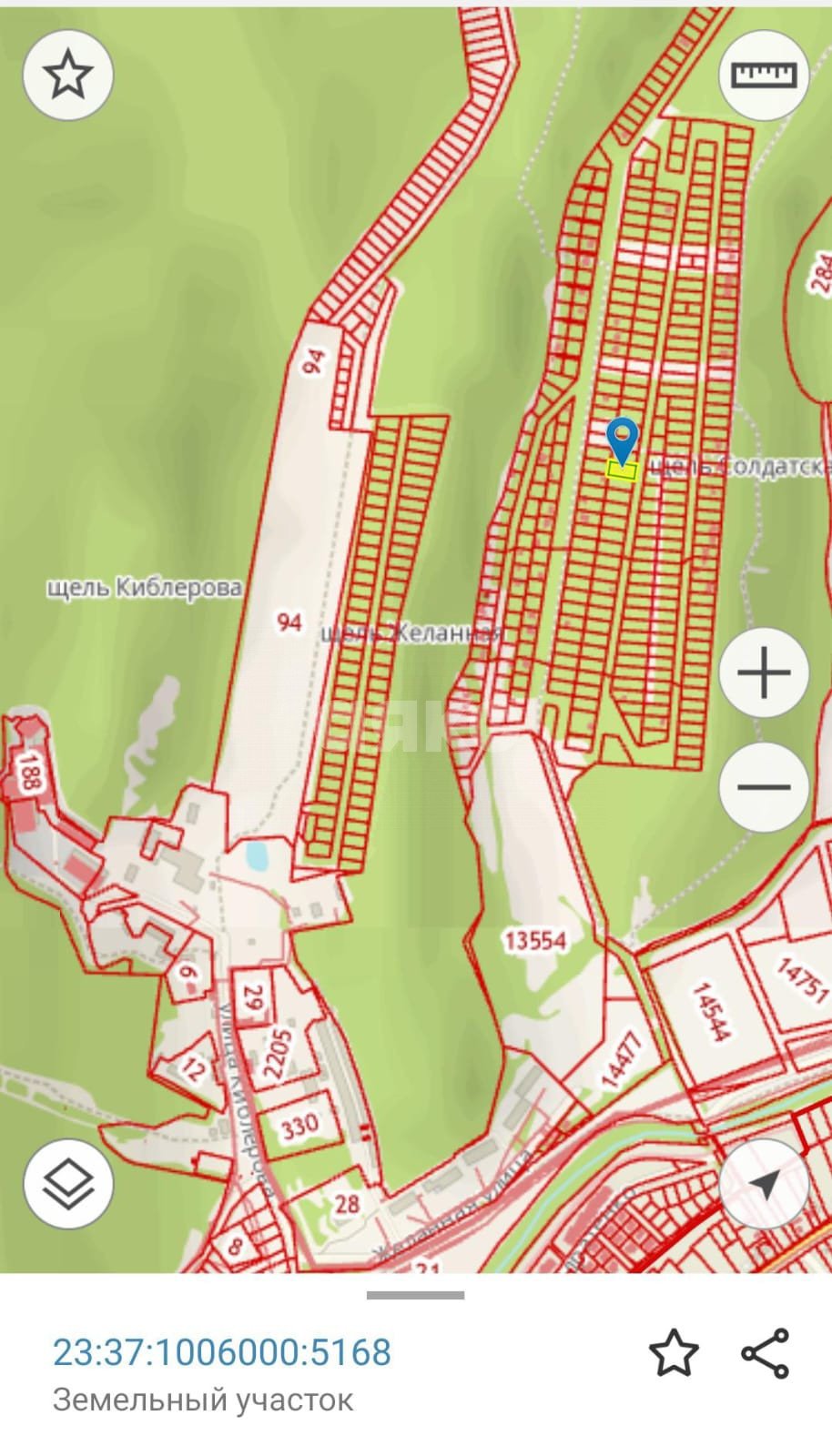Zoom out with the minus button
832x1456 pixels.
click(764, 787)
